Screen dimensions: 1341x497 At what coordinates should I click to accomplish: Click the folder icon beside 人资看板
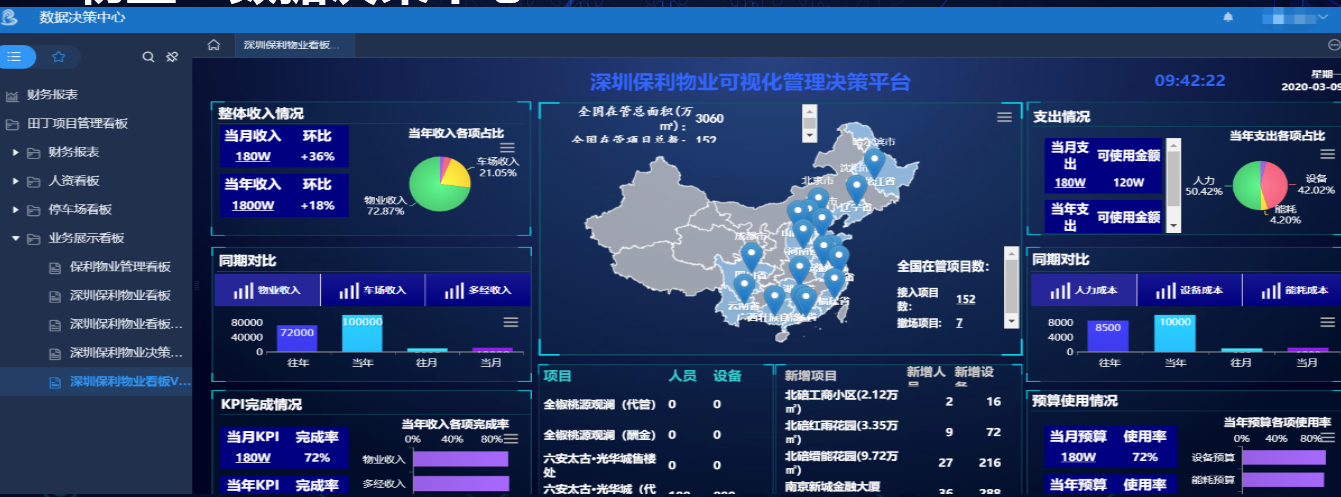[x=34, y=181]
